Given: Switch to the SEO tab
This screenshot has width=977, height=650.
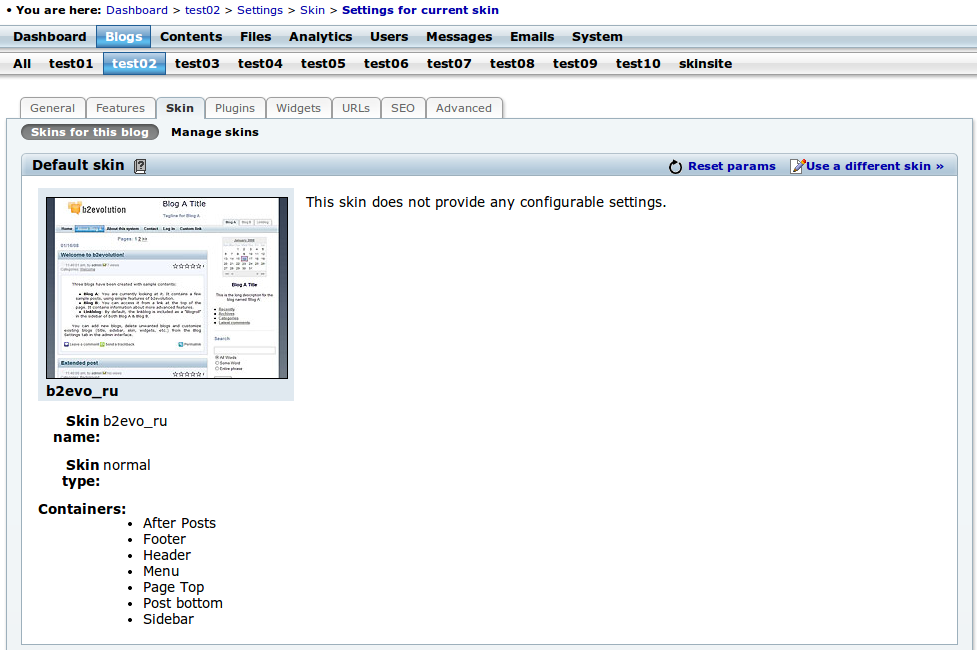Looking at the screenshot, I should (x=403, y=108).
